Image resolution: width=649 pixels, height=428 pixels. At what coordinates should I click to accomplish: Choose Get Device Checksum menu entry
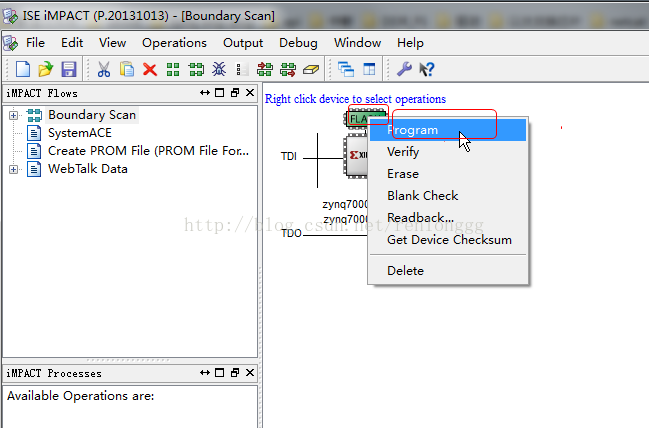pos(448,240)
